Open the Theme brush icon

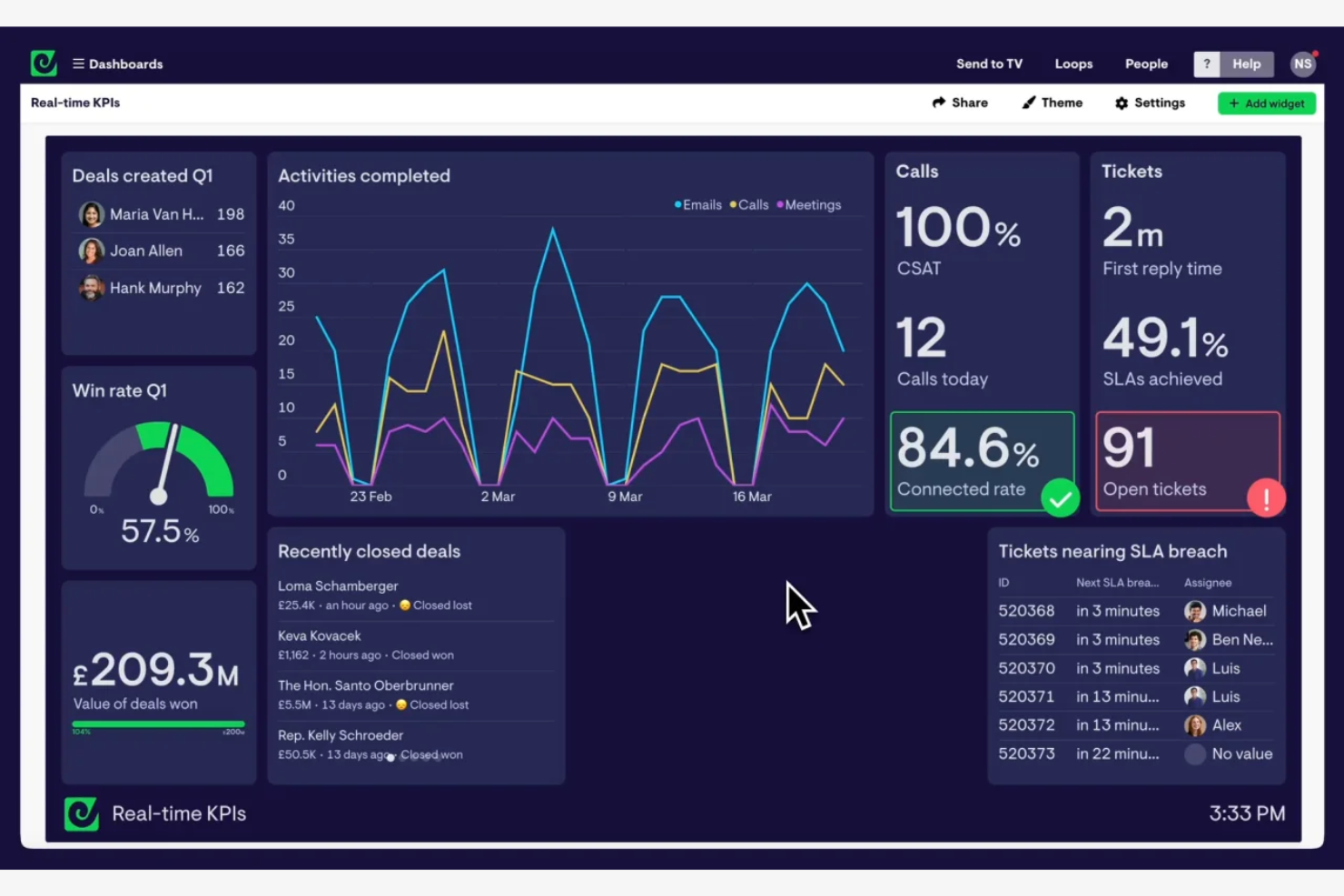click(x=1029, y=103)
